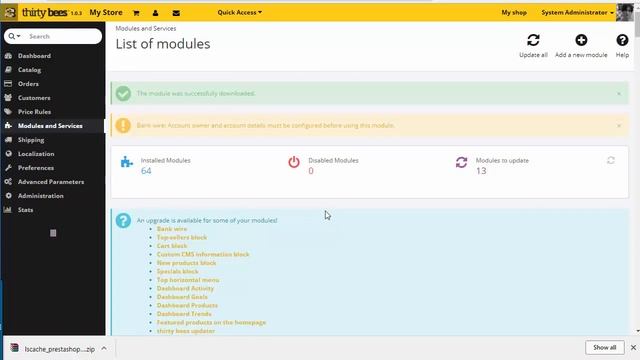640x360 pixels.
Task: Close the downloads bar
Action: click(633, 348)
